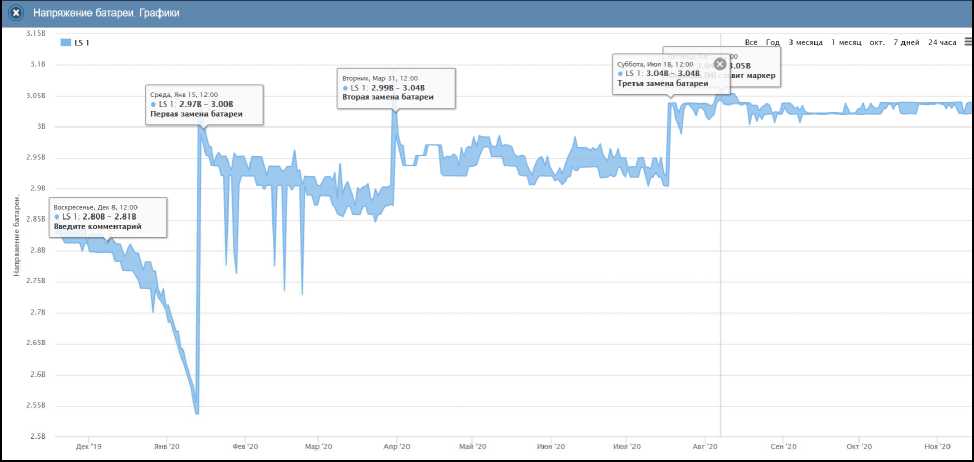Image resolution: width=974 pixels, height=462 pixels.
Task: Click the 'Авг '20' axis label
Action: pos(705,446)
